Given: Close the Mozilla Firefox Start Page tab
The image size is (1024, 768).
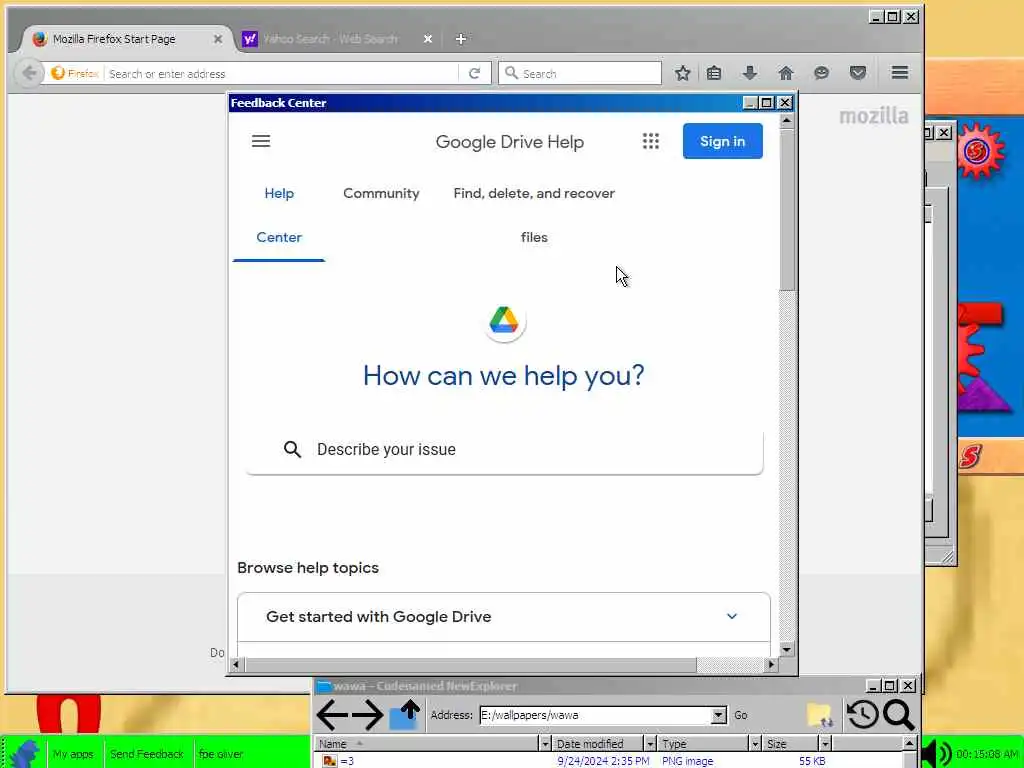Looking at the screenshot, I should 218,39.
